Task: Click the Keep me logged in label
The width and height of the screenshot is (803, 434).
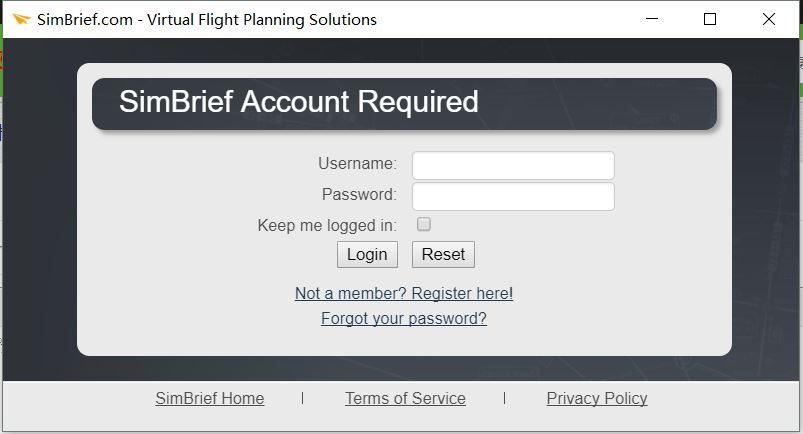Action: pyautogui.click(x=327, y=225)
